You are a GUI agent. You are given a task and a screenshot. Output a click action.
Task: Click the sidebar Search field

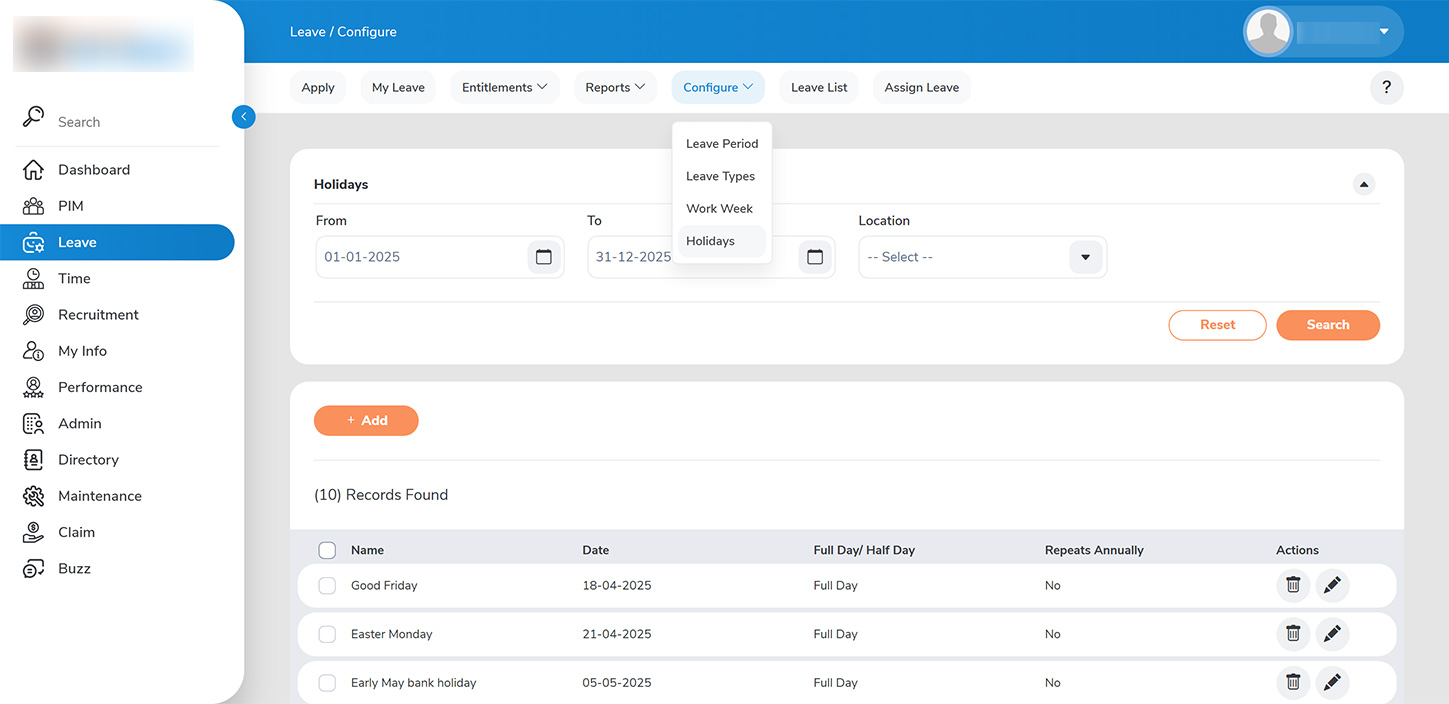[120, 122]
